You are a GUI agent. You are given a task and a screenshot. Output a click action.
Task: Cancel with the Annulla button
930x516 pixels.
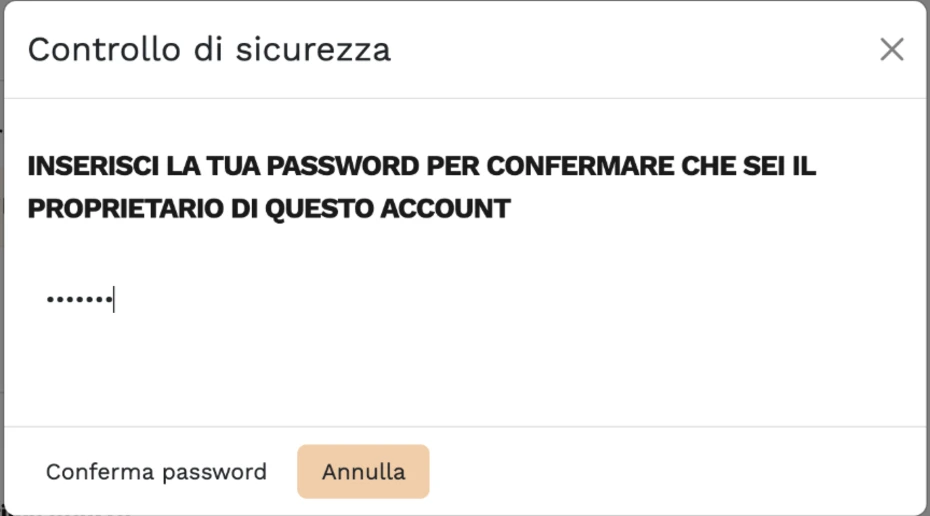pyautogui.click(x=363, y=472)
